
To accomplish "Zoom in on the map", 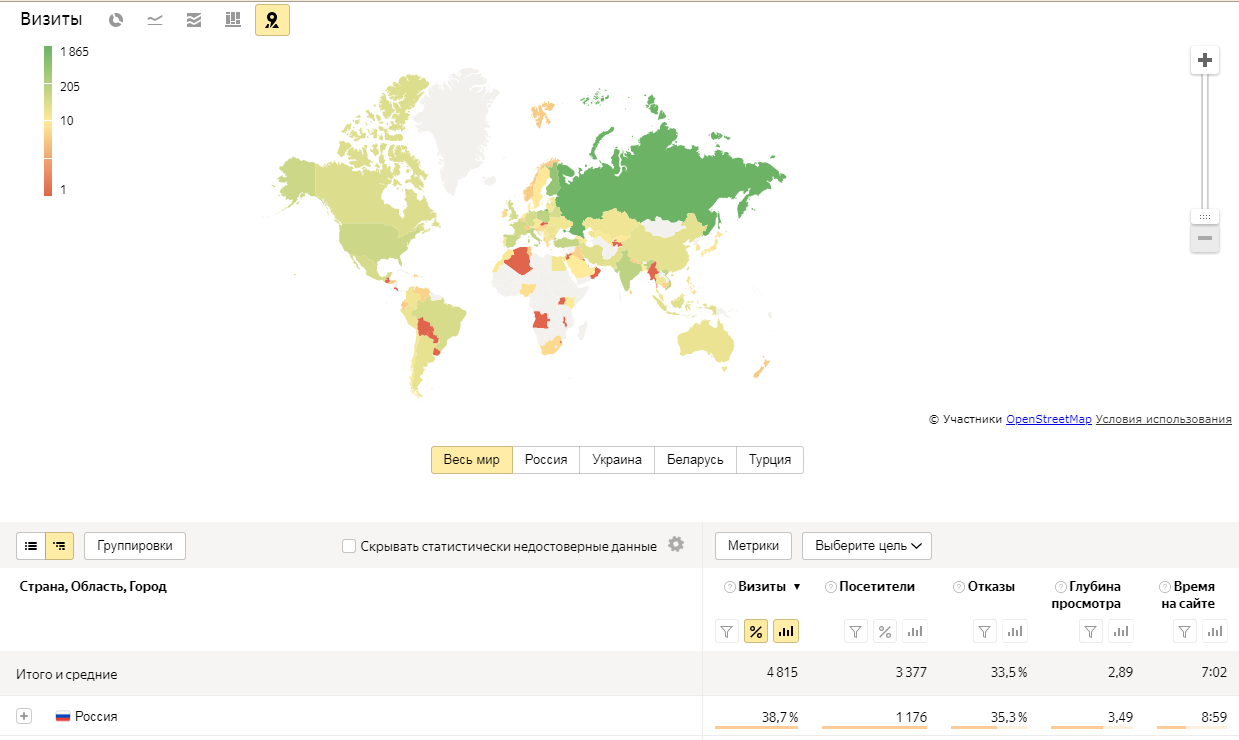I will tap(1205, 60).
